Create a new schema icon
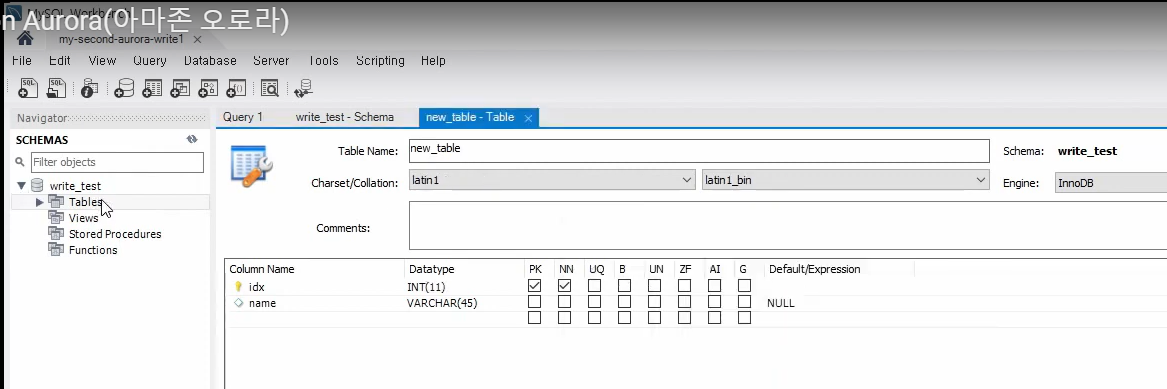 point(124,89)
